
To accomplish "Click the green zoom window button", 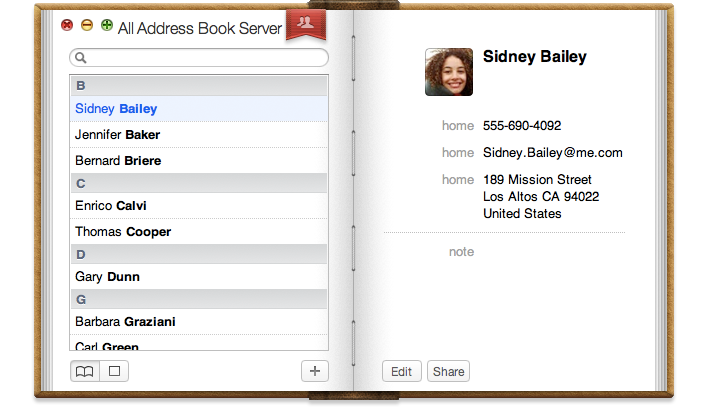I will pos(107,25).
